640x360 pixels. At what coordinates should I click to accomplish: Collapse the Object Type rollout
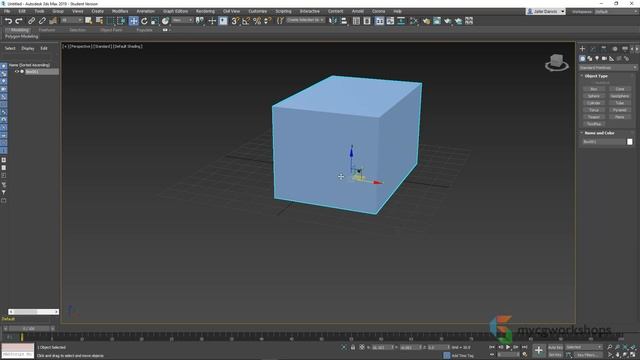tap(596, 76)
